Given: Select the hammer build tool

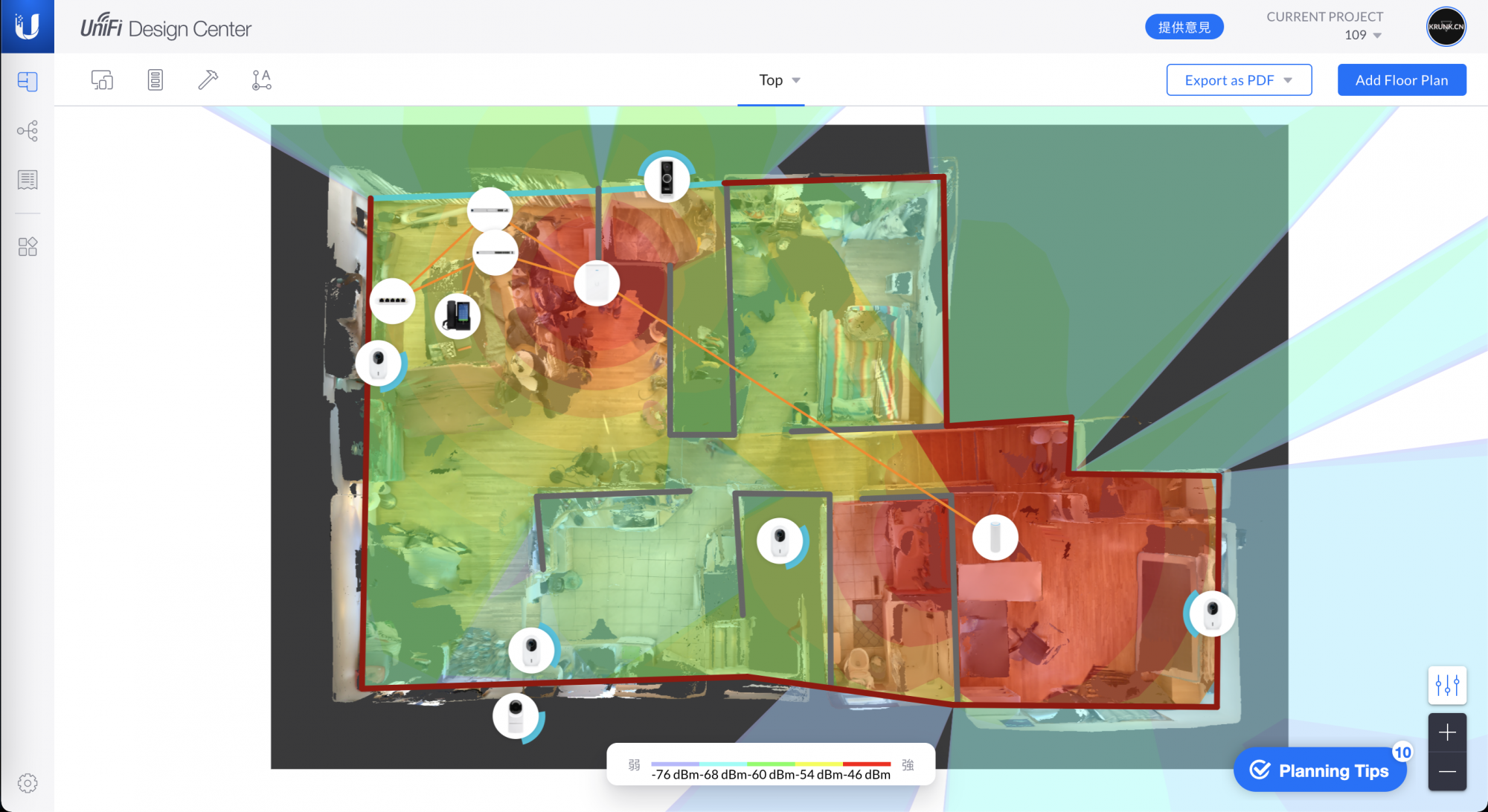Looking at the screenshot, I should tap(208, 80).
